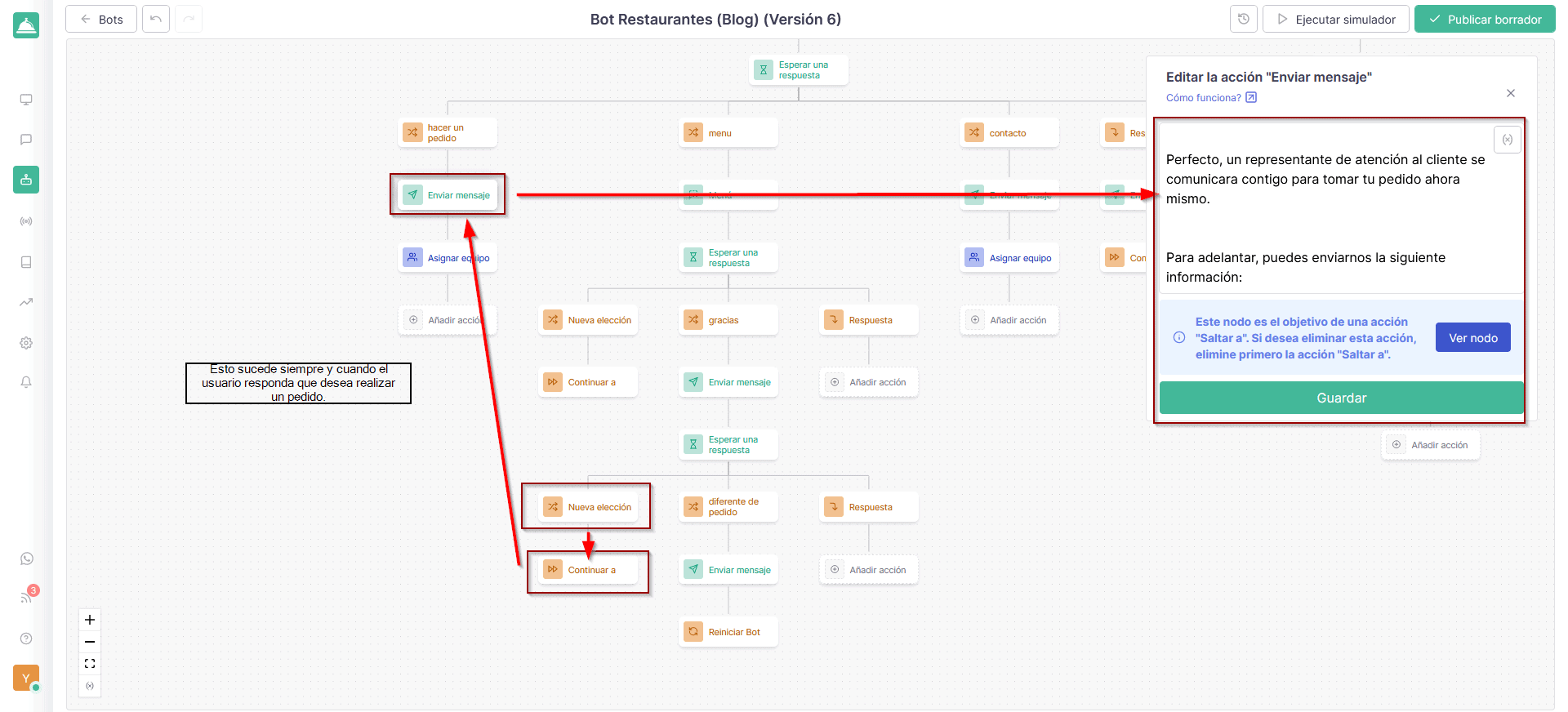Select the active bots icon in the sidebar
This screenshot has height=712, width=1568.
click(x=26, y=180)
